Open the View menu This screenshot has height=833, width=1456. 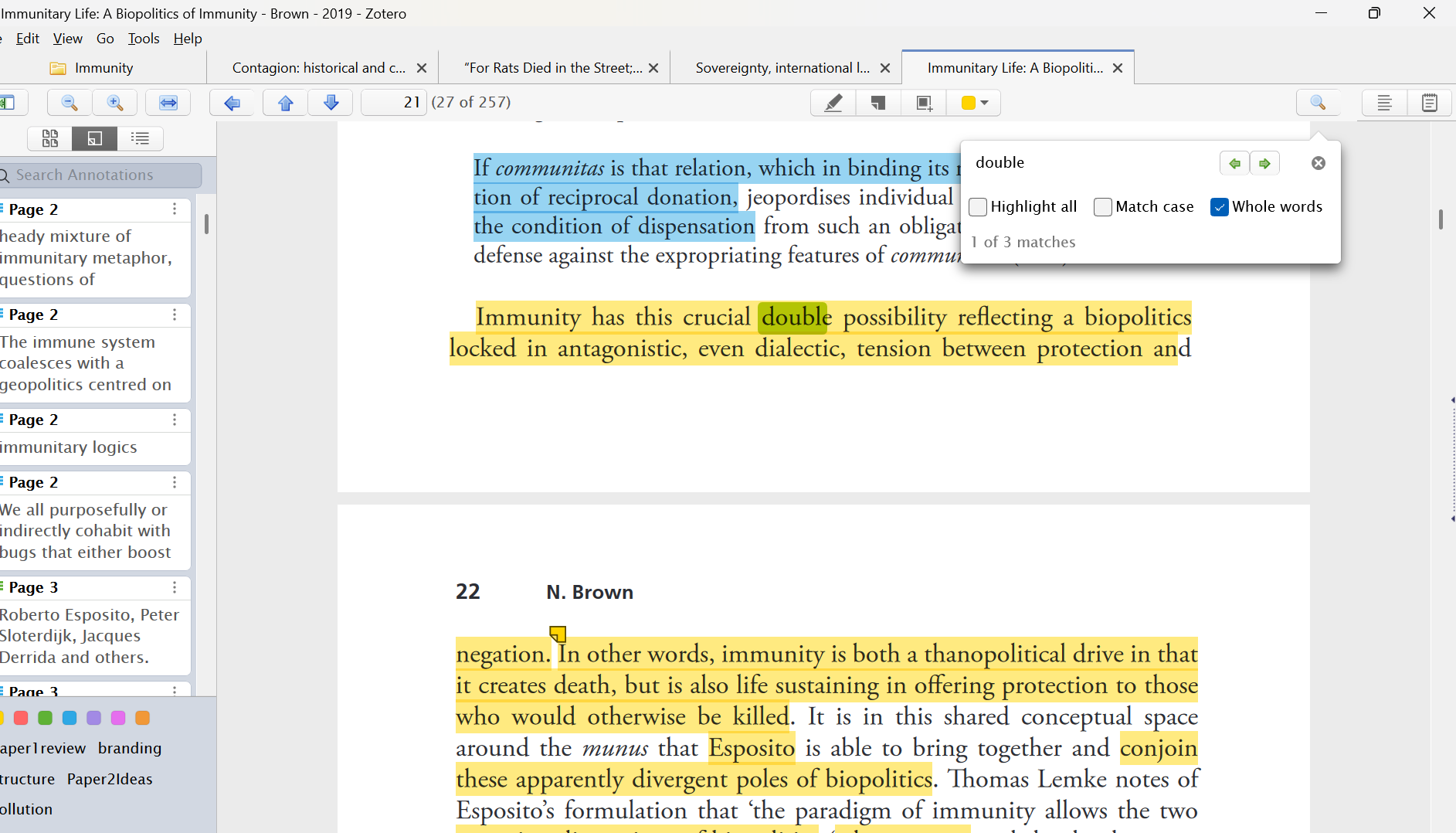point(68,39)
